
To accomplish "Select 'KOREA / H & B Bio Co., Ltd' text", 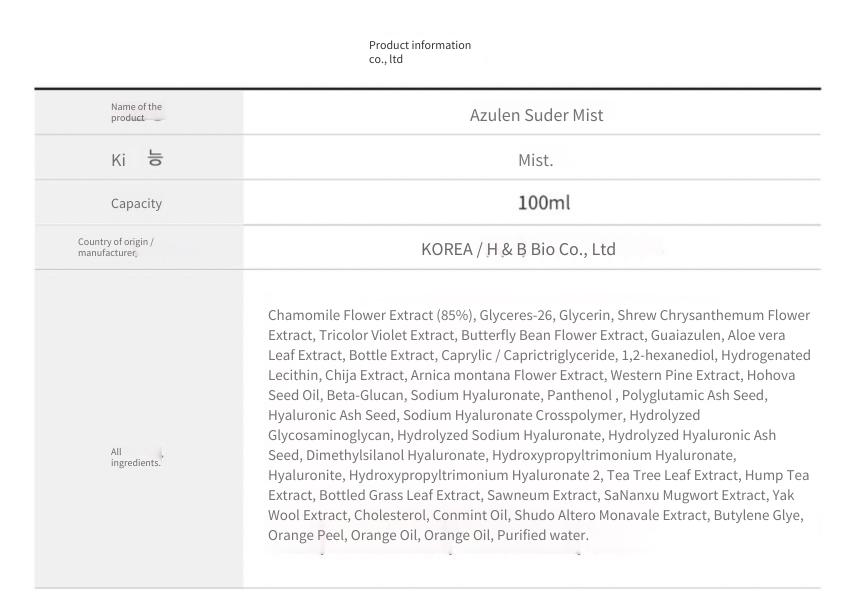I will click(518, 249).
